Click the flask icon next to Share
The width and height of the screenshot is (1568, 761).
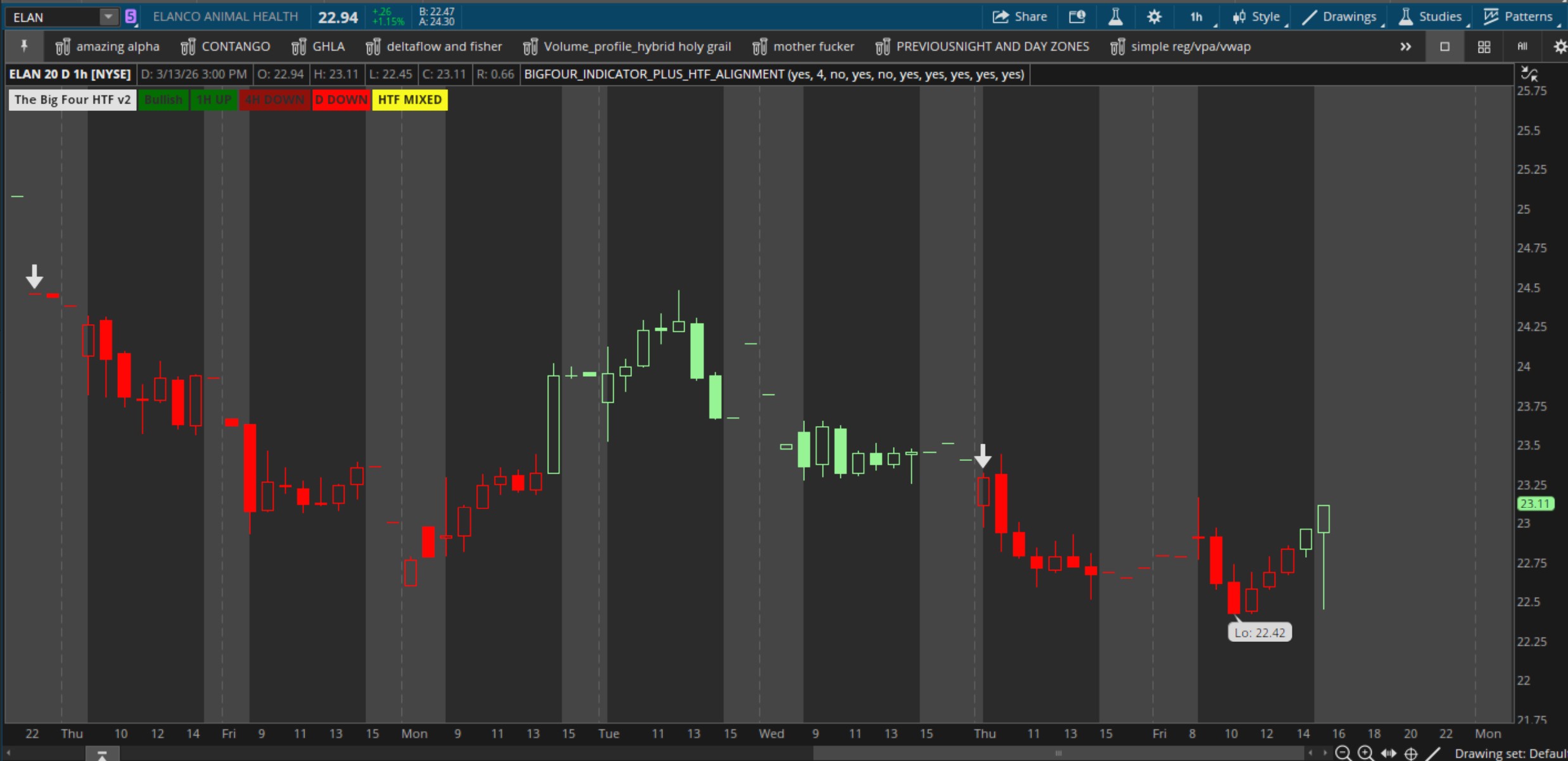1116,16
